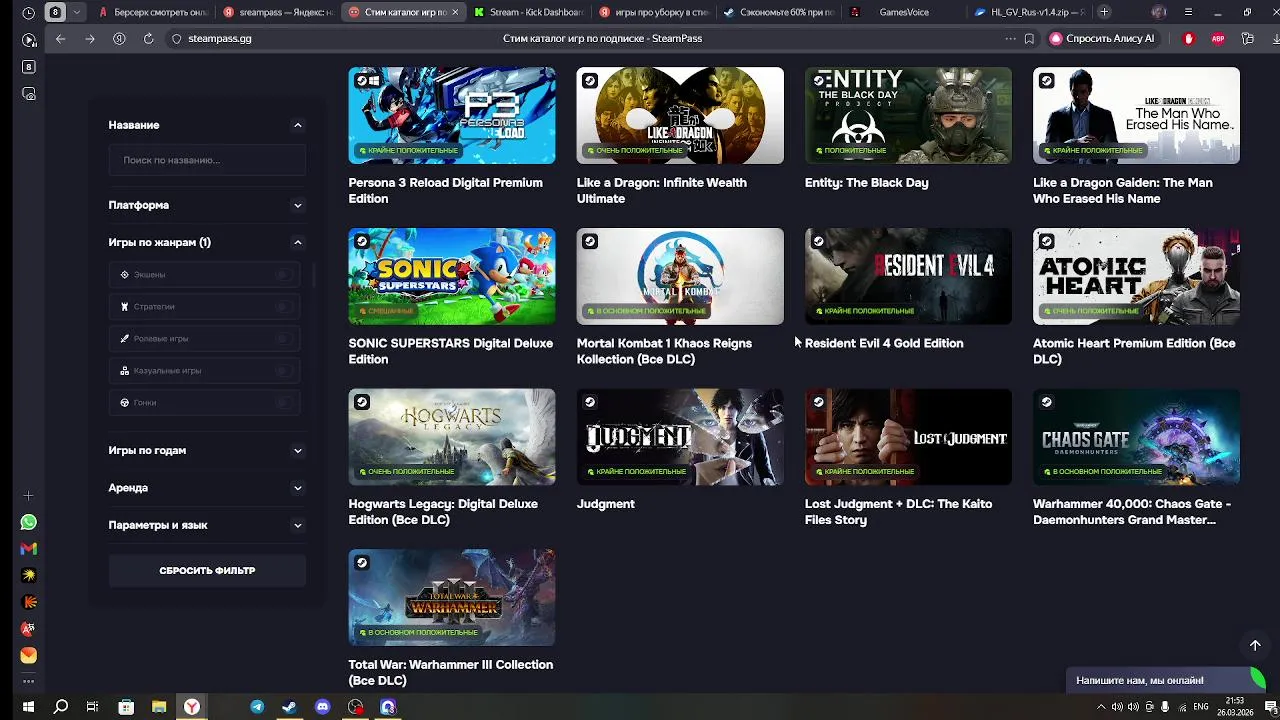Open the Microsoft Store taskbar icon

126,707
